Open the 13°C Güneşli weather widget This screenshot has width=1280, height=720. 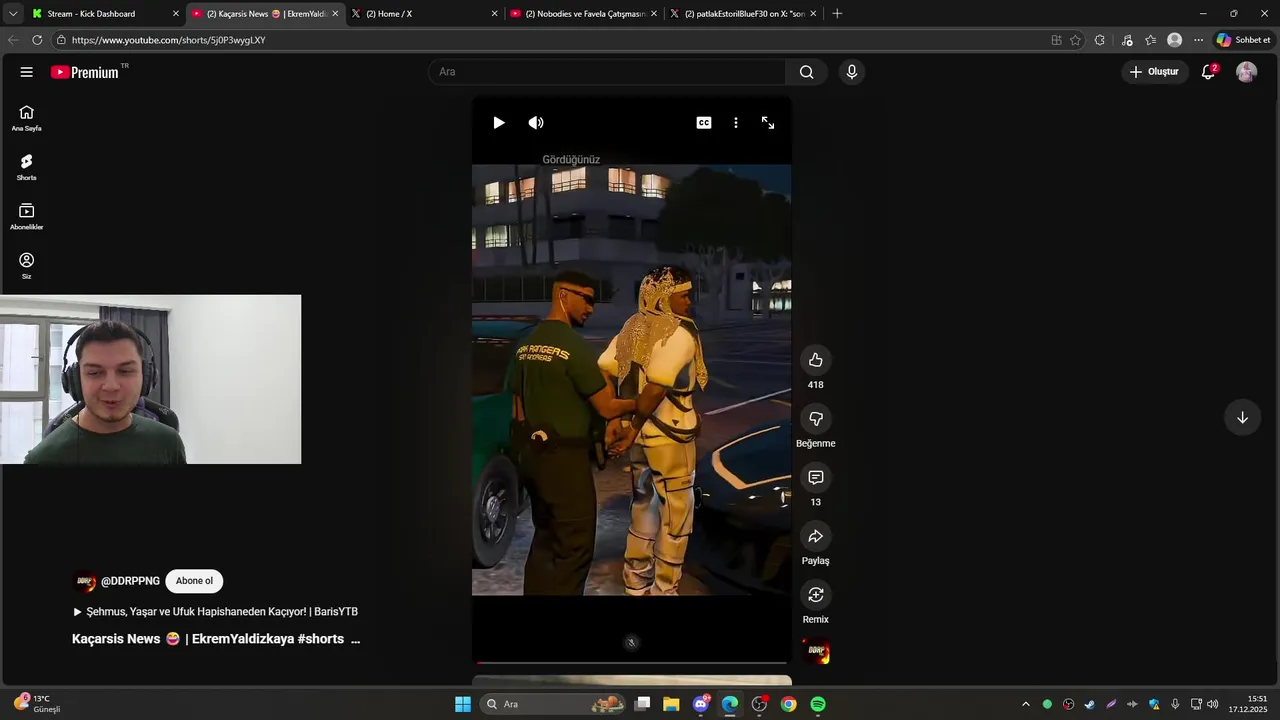coord(40,704)
